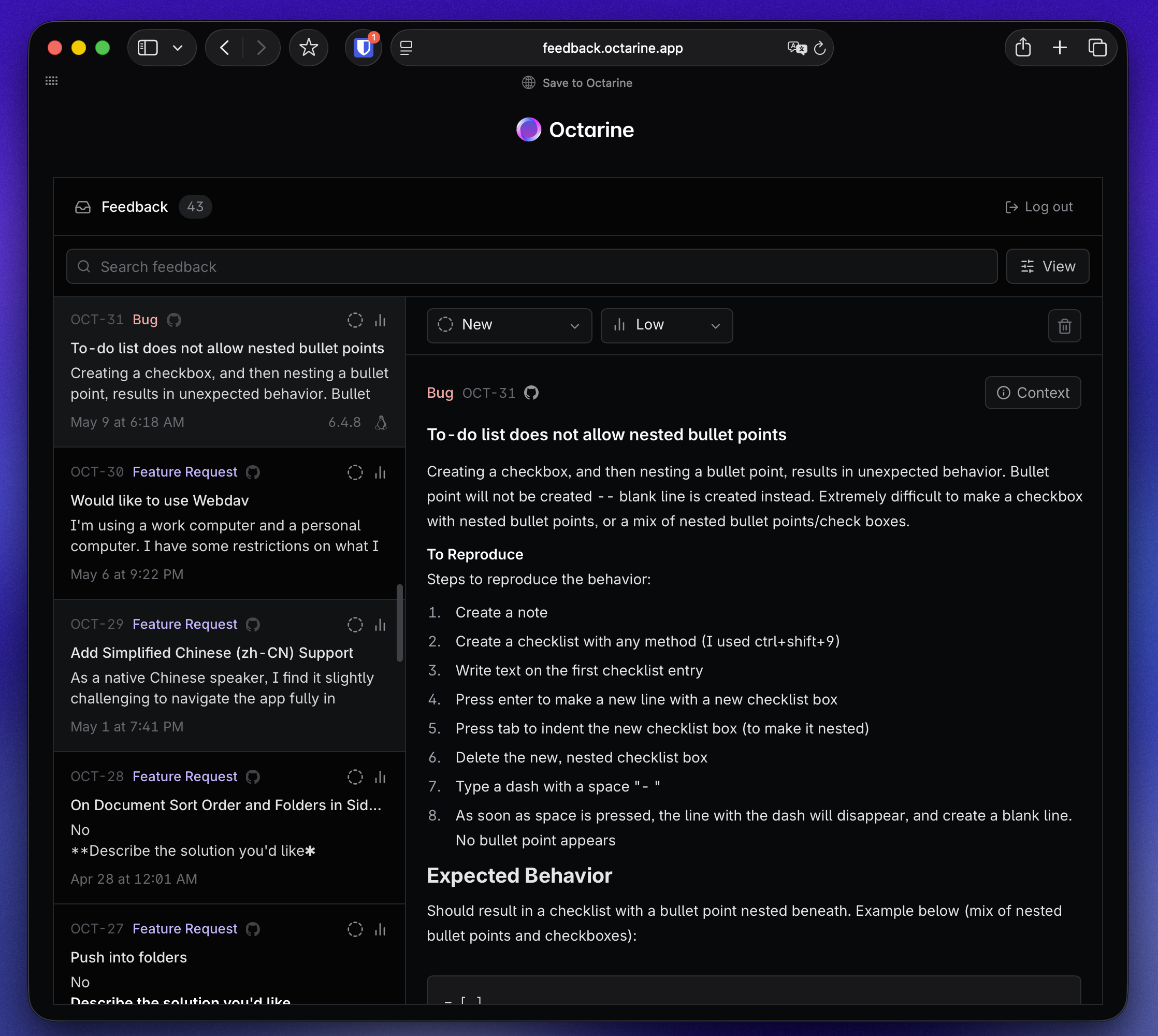Click the Apr 28 at 12:01 AM timestamp
Screen dimensions: 1158x1036
point(134,879)
